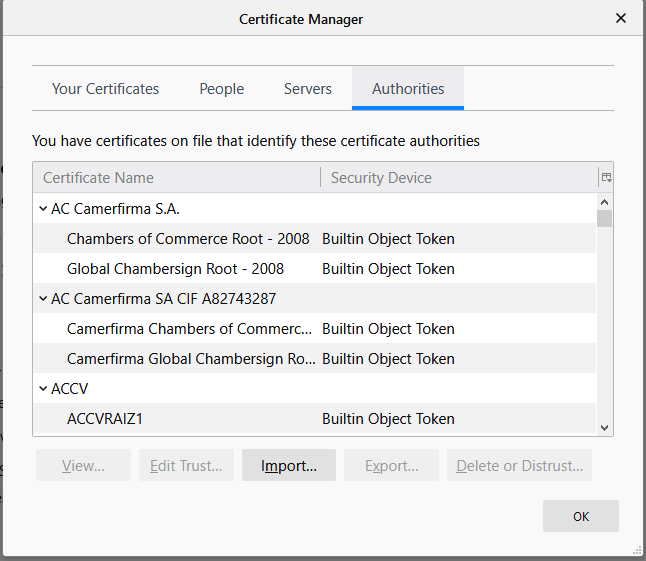
Task: Collapse the ACCV group
Action: [43, 389]
